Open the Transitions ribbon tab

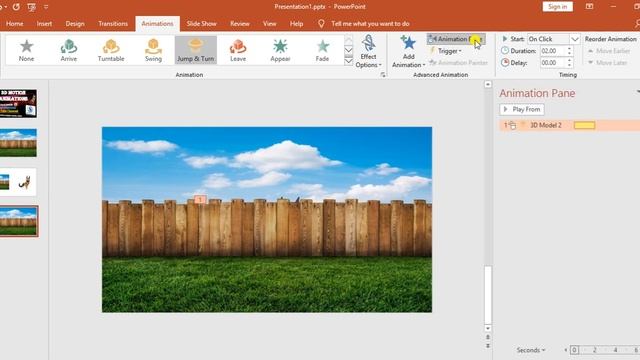pyautogui.click(x=113, y=24)
